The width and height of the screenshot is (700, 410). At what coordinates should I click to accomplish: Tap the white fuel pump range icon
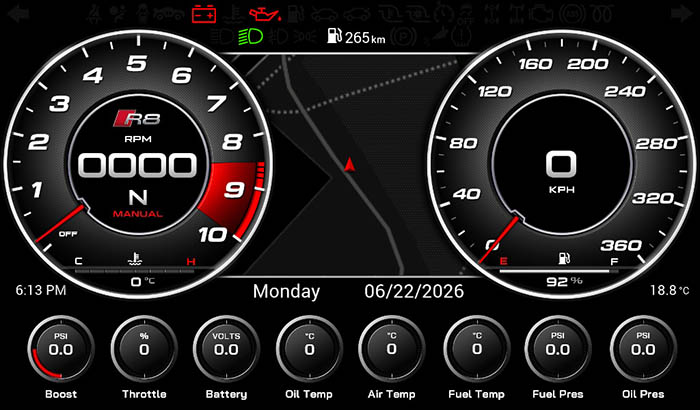tap(334, 36)
